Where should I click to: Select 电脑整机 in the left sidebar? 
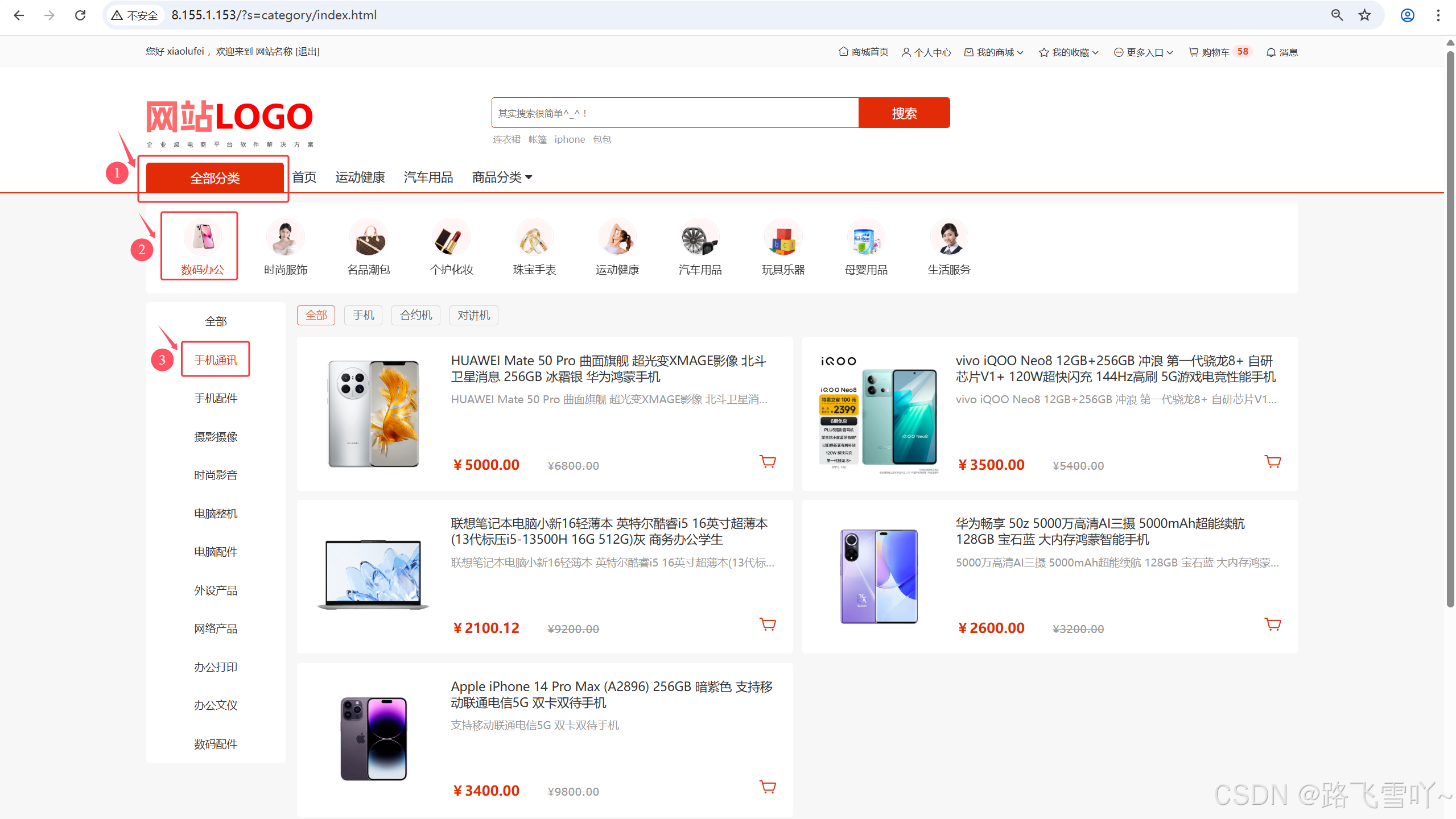pos(216,514)
